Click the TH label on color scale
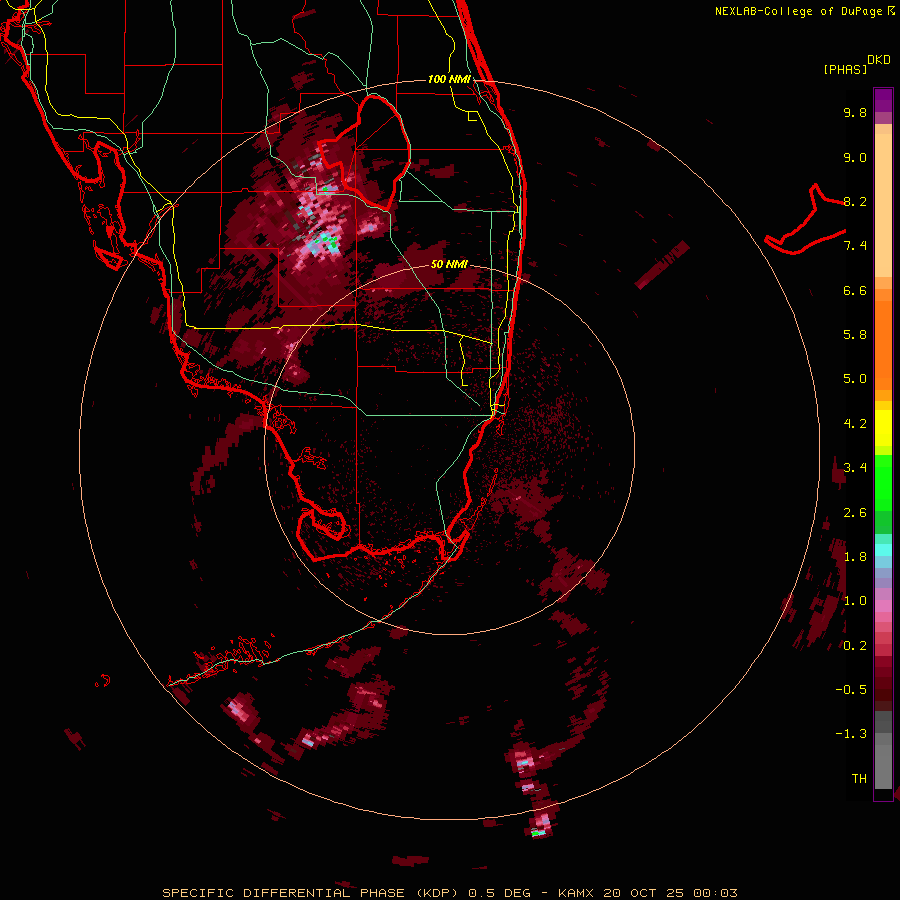Viewport: 900px width, 900px height. pyautogui.click(x=859, y=779)
